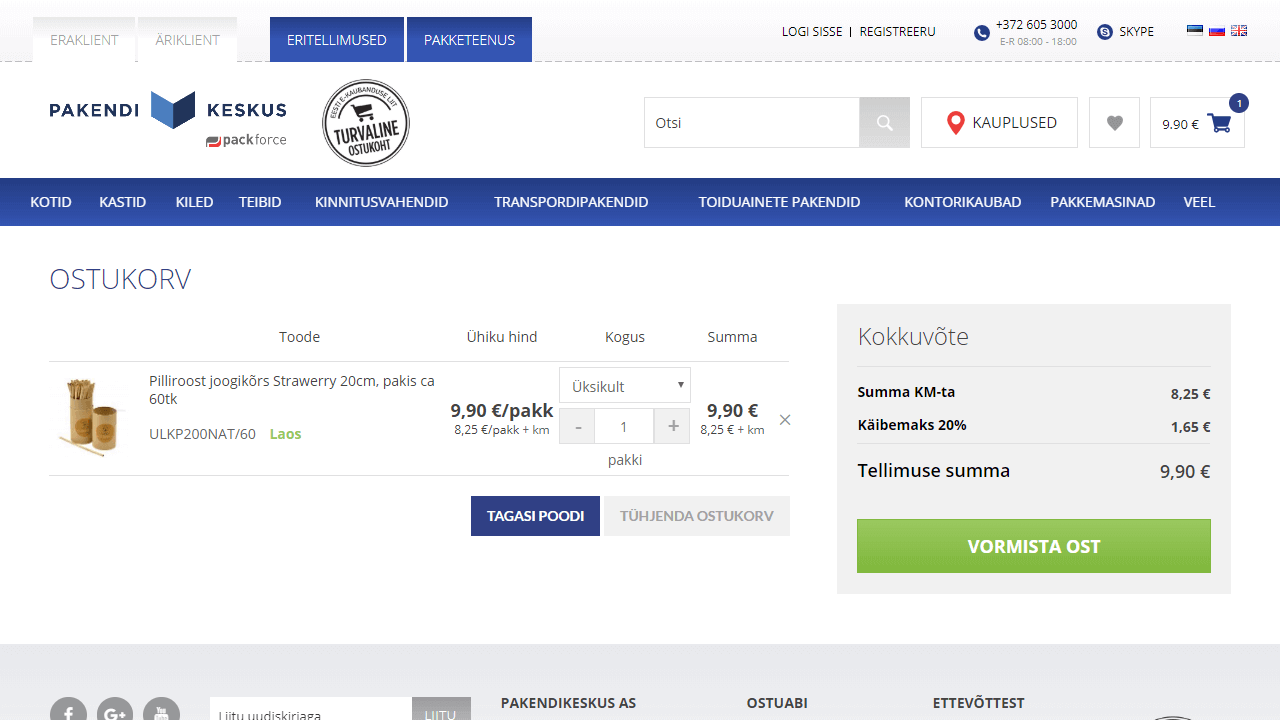Click the Pakendikeskus AS footer heading
Image resolution: width=1280 pixels, height=720 pixels.
pyautogui.click(x=568, y=703)
